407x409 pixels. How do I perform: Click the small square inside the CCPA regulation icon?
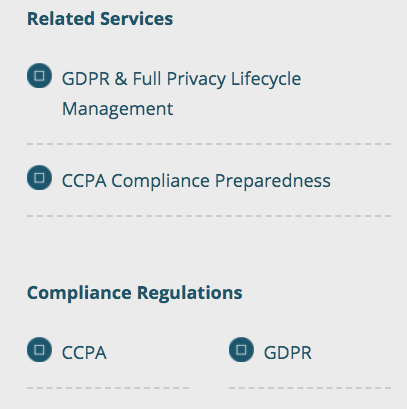(x=39, y=350)
